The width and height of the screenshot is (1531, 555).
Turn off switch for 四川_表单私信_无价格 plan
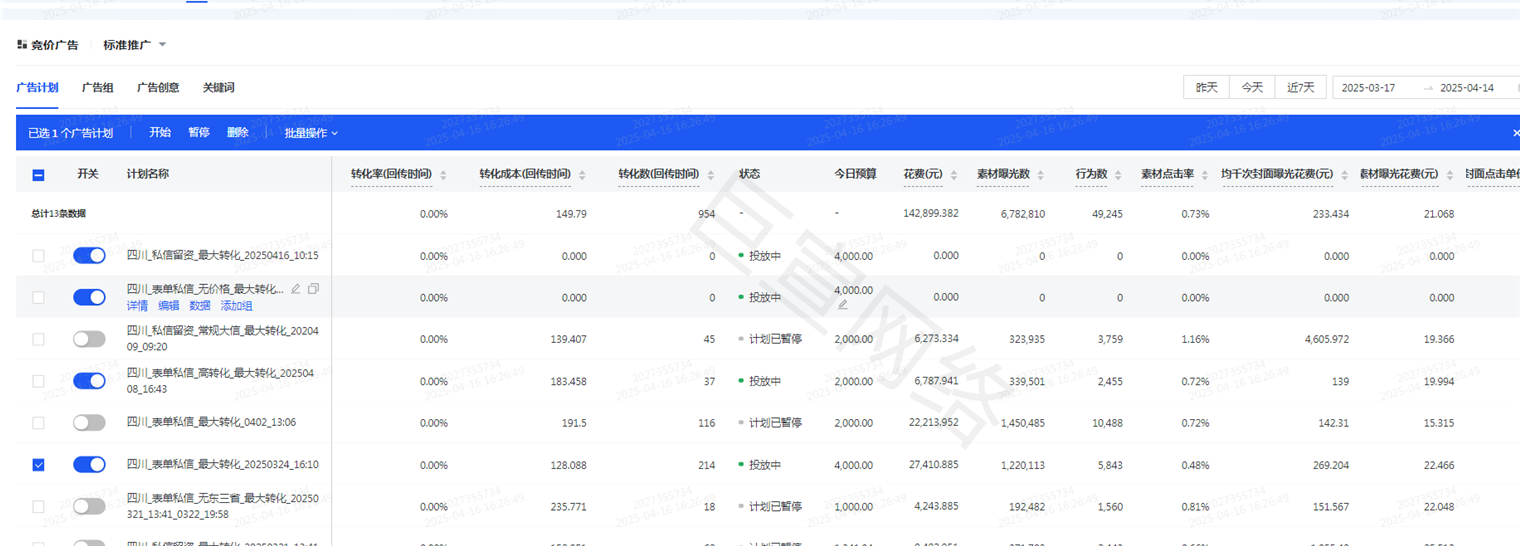(89, 297)
